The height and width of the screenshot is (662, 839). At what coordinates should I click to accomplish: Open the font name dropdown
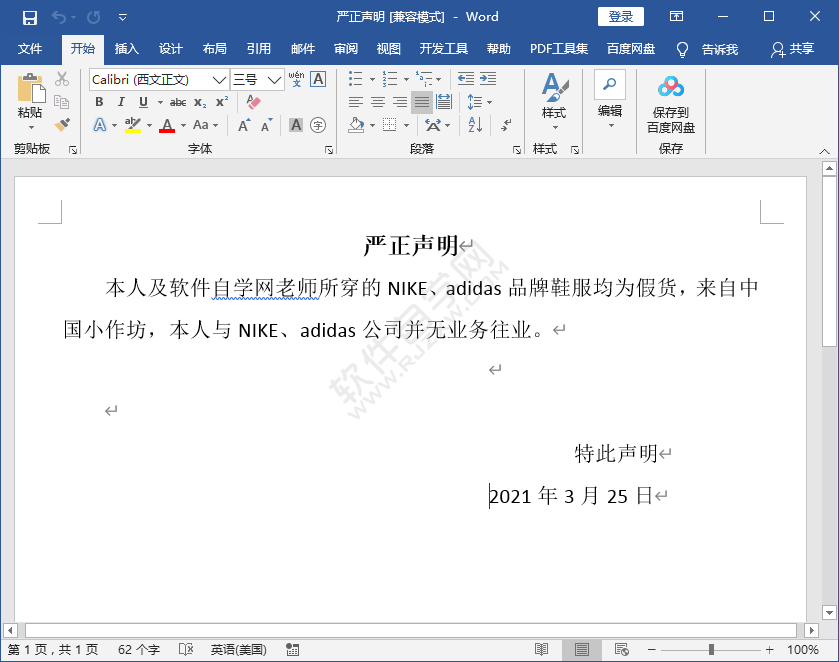click(218, 79)
